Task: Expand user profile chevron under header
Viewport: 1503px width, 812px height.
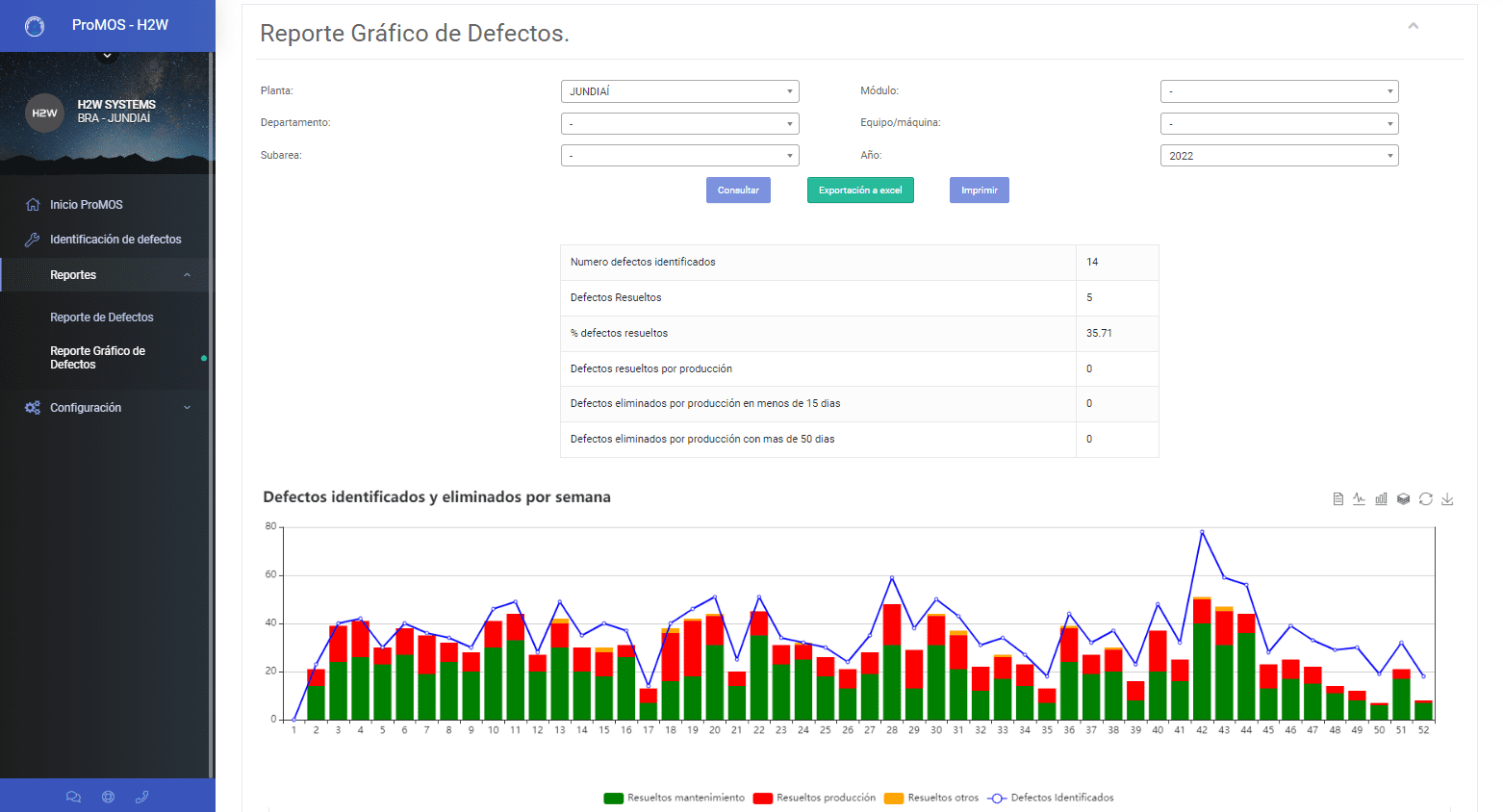Action: tap(108, 56)
